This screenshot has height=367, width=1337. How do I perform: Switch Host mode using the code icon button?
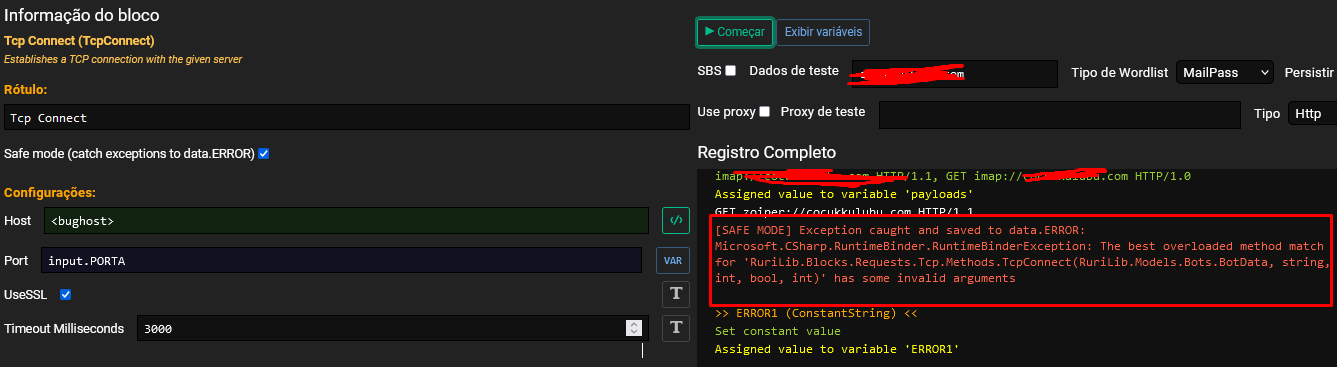[676, 220]
